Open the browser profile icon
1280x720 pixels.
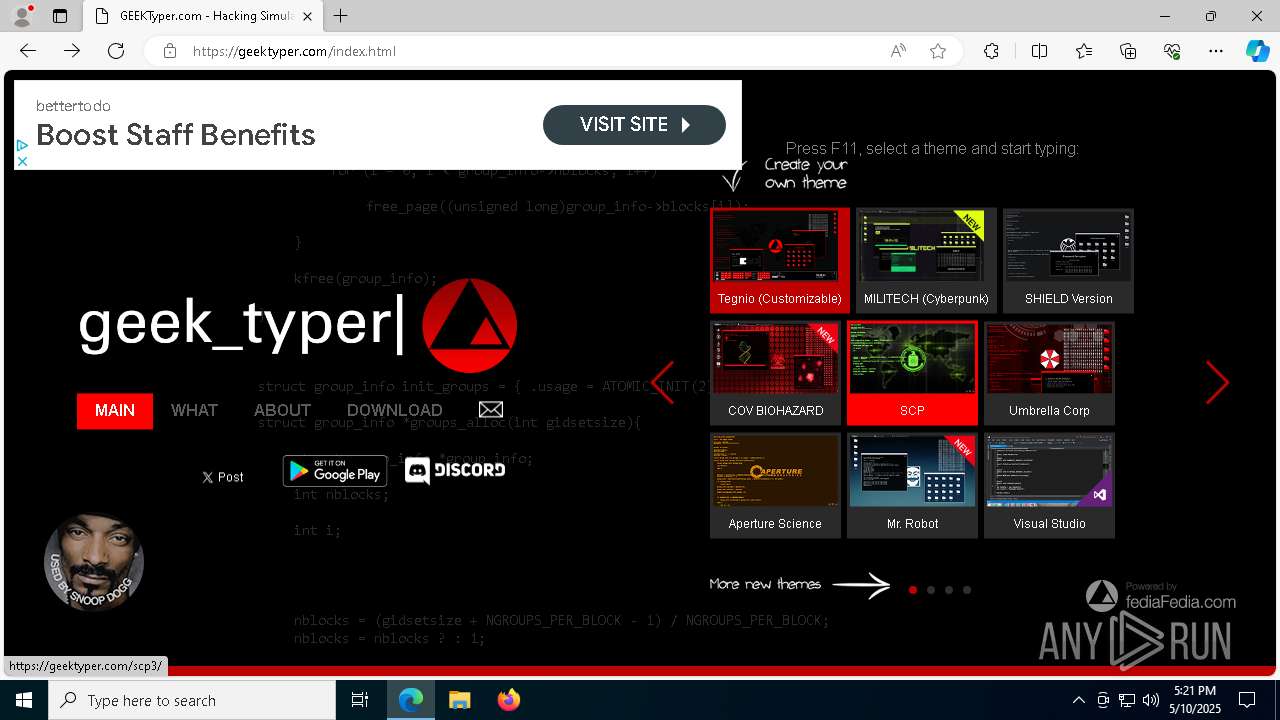[x=22, y=16]
